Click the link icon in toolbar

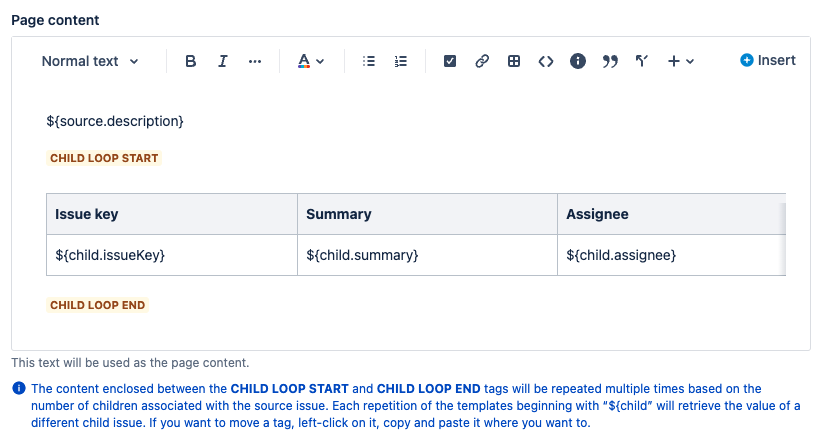point(482,61)
